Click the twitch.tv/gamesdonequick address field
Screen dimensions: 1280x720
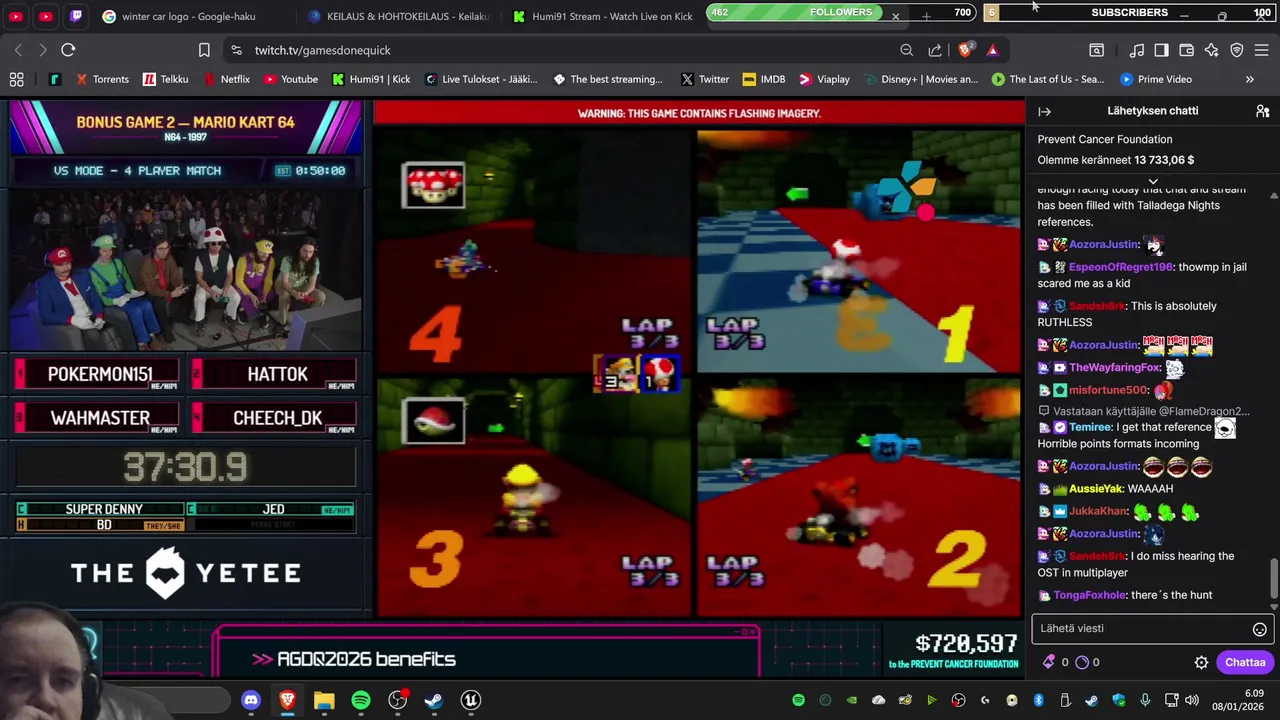pos(560,50)
